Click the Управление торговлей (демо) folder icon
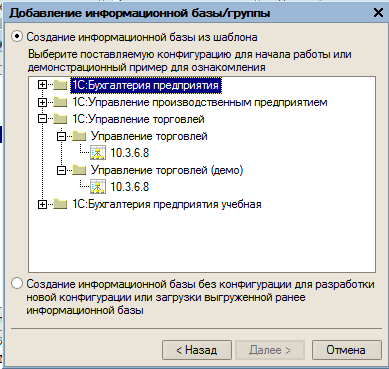This screenshot has height=369, width=389. [x=79, y=170]
